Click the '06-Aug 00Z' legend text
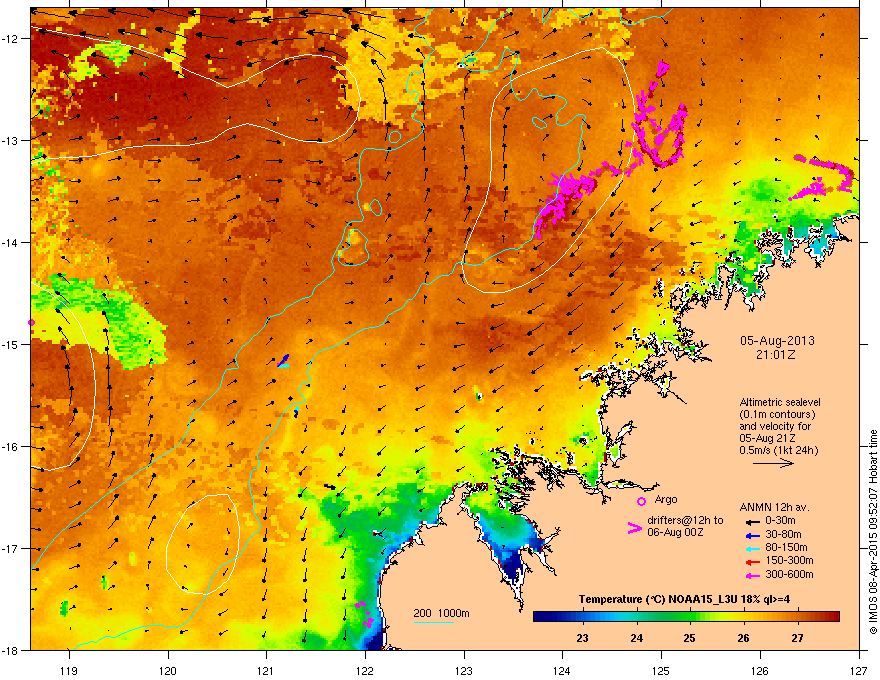880x680 pixels. 675,532
